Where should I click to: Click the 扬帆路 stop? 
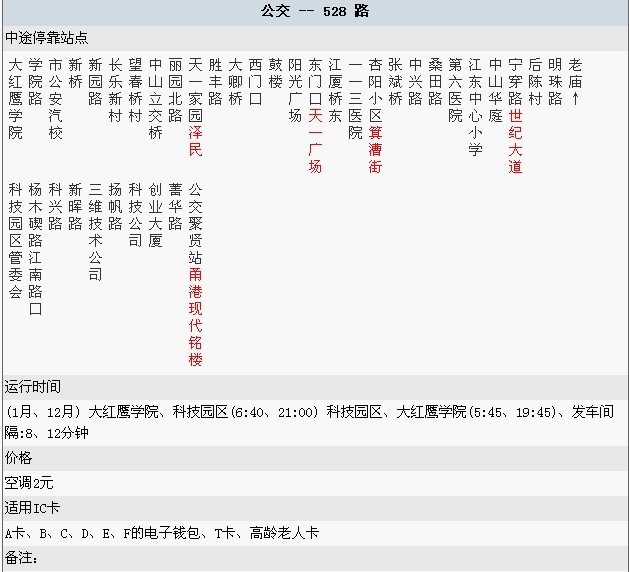point(116,207)
